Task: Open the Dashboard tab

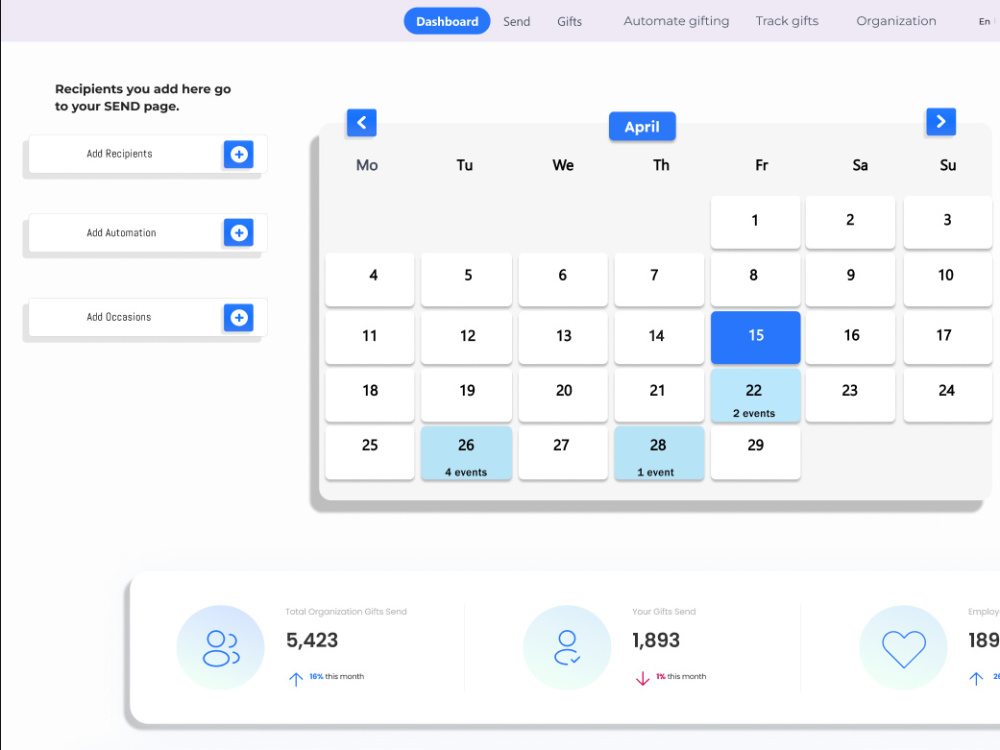Action: [x=447, y=21]
